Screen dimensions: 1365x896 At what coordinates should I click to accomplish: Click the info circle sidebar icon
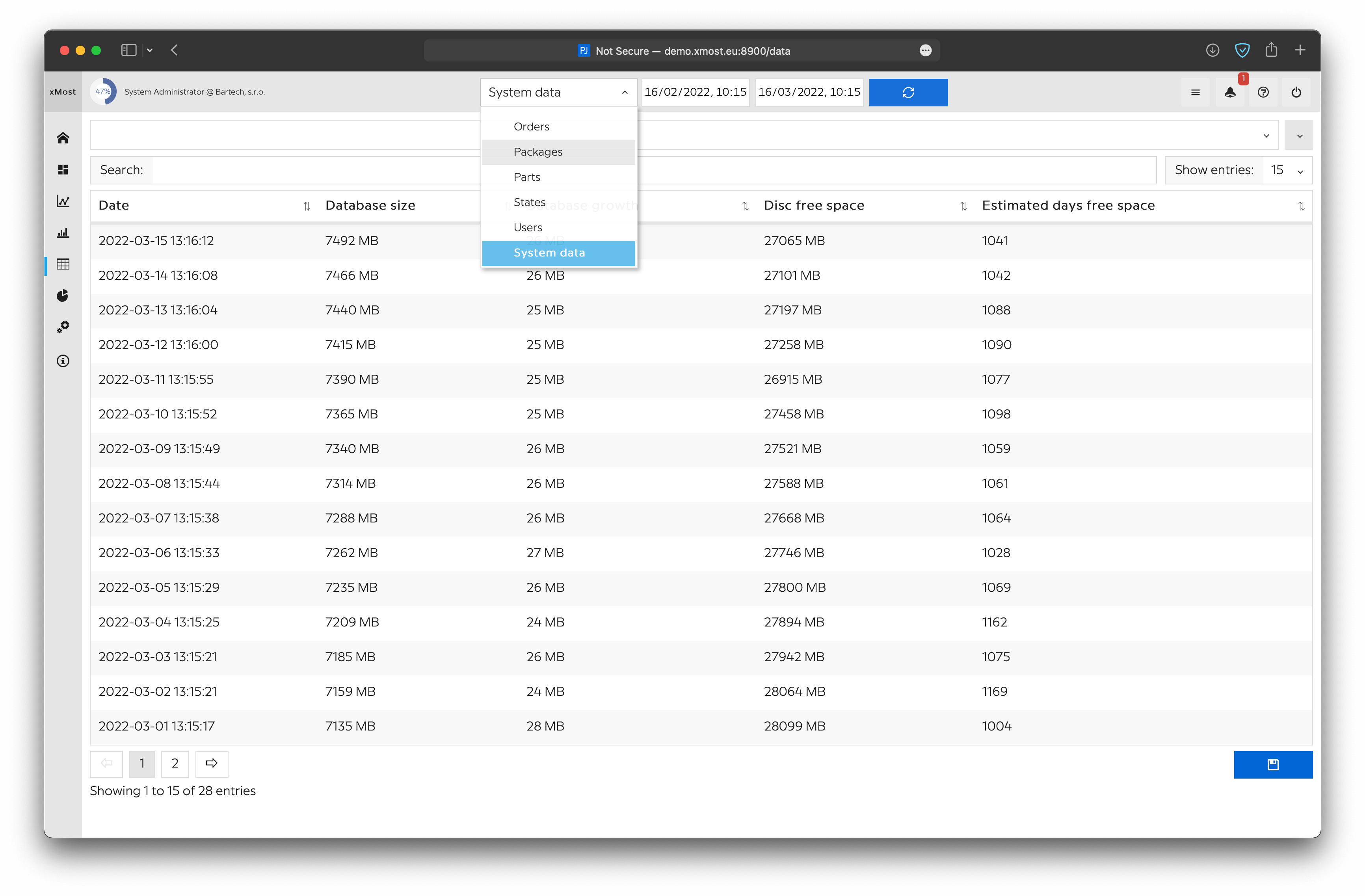(x=63, y=361)
